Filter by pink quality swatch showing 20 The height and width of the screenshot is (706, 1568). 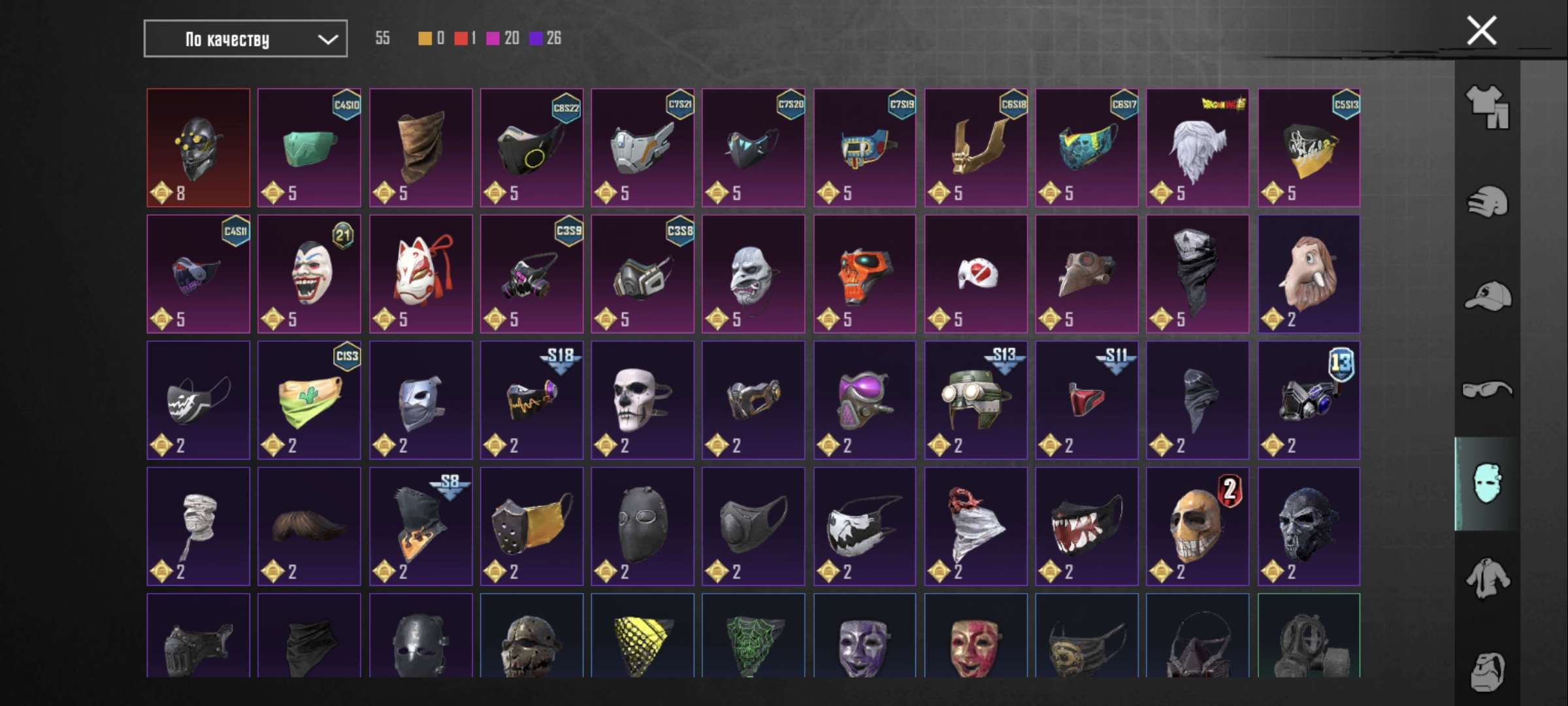(x=493, y=39)
